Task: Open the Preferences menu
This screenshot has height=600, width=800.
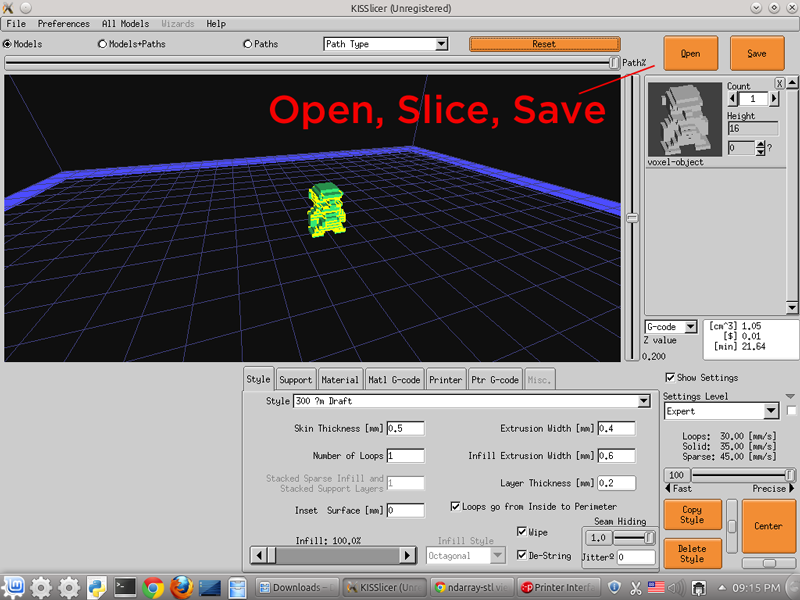Action: (x=64, y=23)
